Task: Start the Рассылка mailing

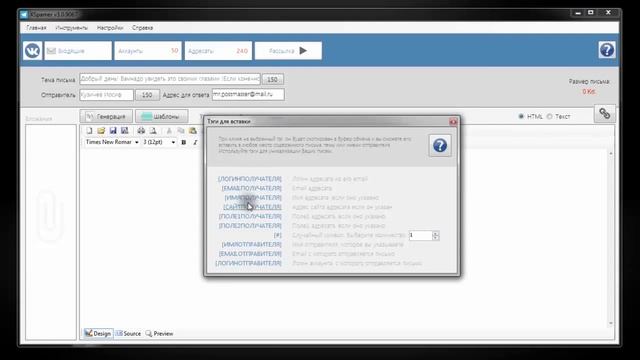Action: pyautogui.click(x=288, y=51)
